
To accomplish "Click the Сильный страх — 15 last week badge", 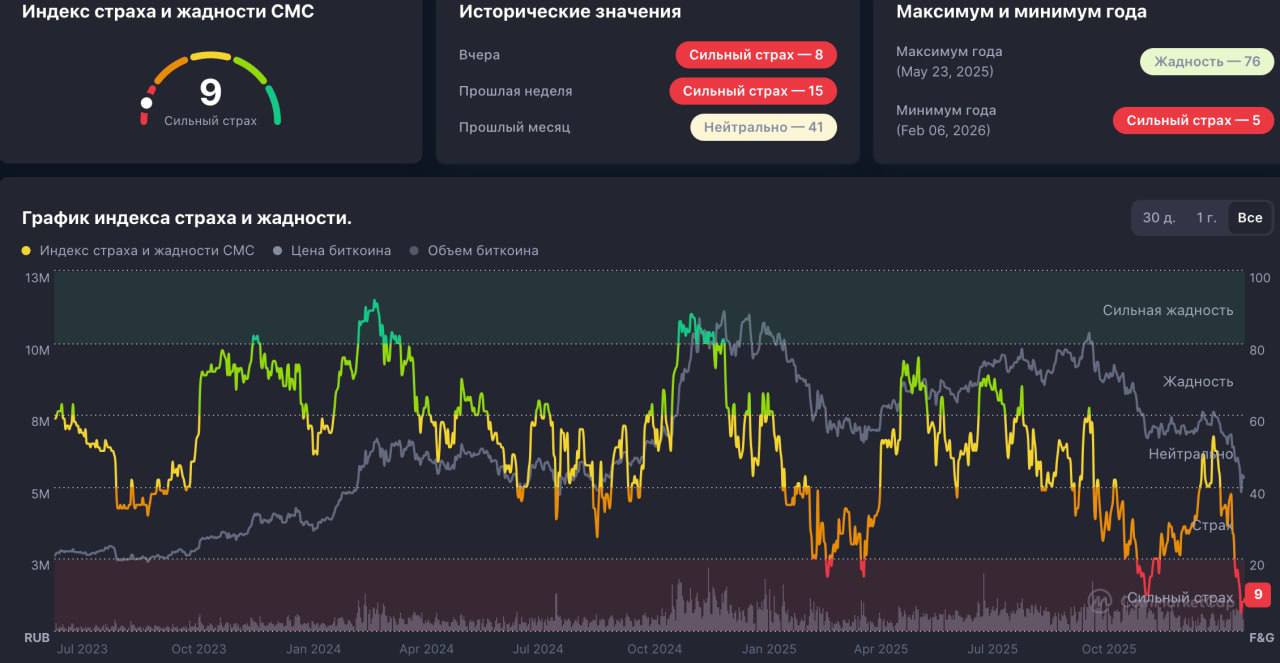I will 752,91.
